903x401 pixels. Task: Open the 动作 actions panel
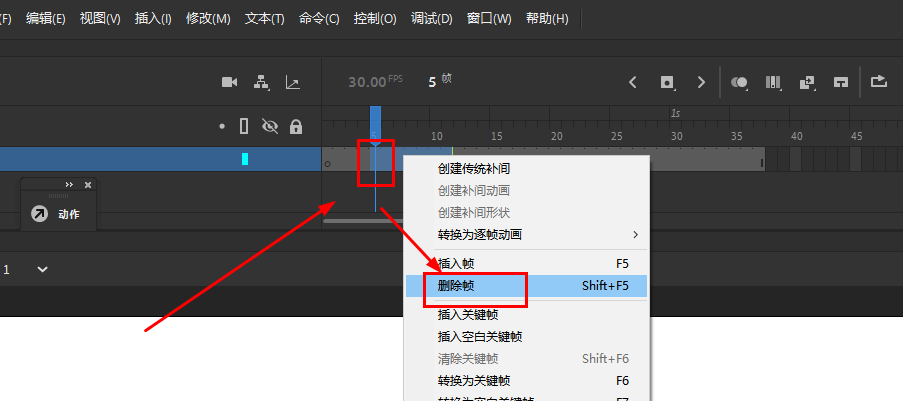click(x=56, y=214)
